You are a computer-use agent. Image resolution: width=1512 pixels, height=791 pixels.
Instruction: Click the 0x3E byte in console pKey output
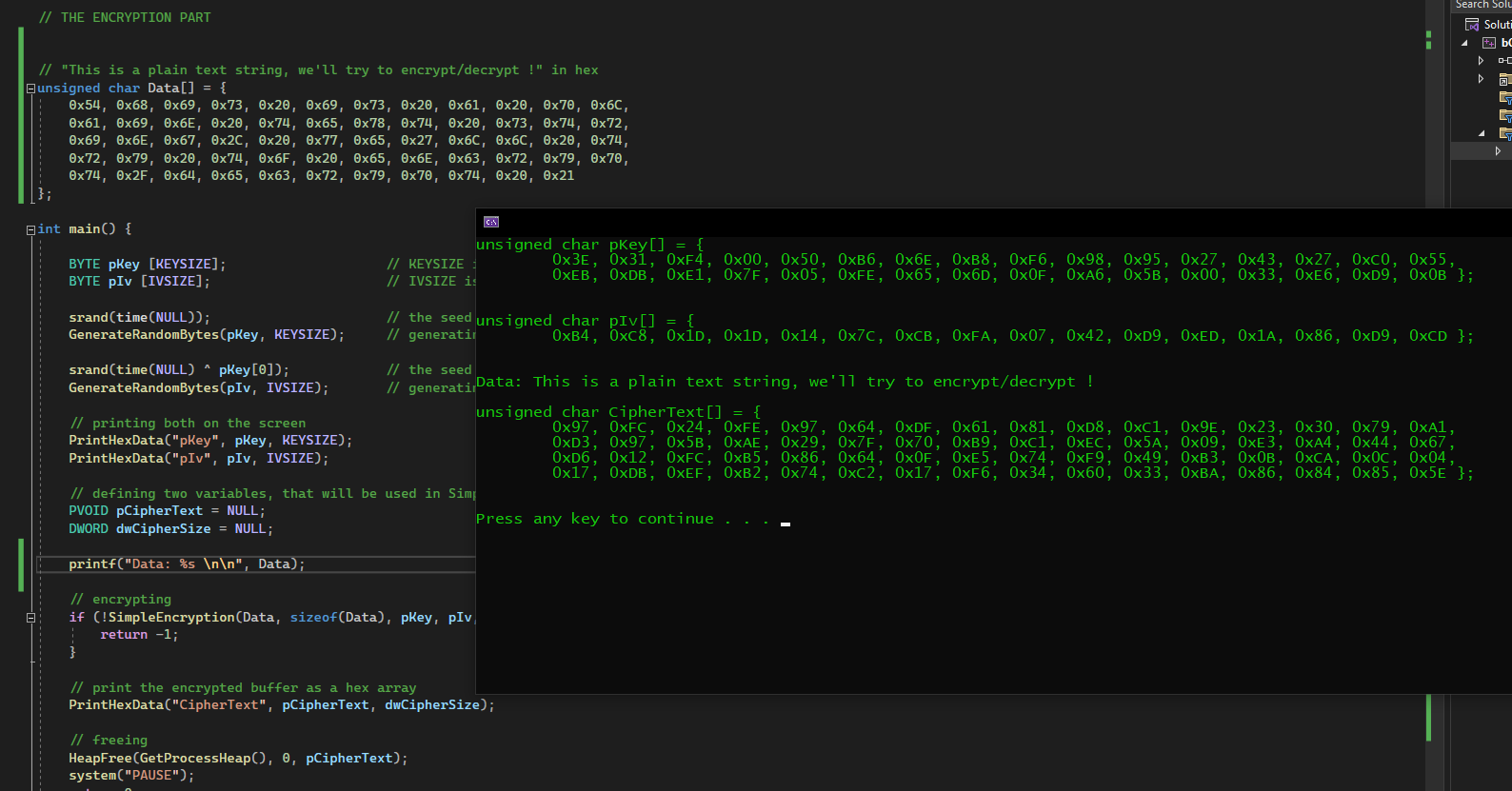coord(570,260)
